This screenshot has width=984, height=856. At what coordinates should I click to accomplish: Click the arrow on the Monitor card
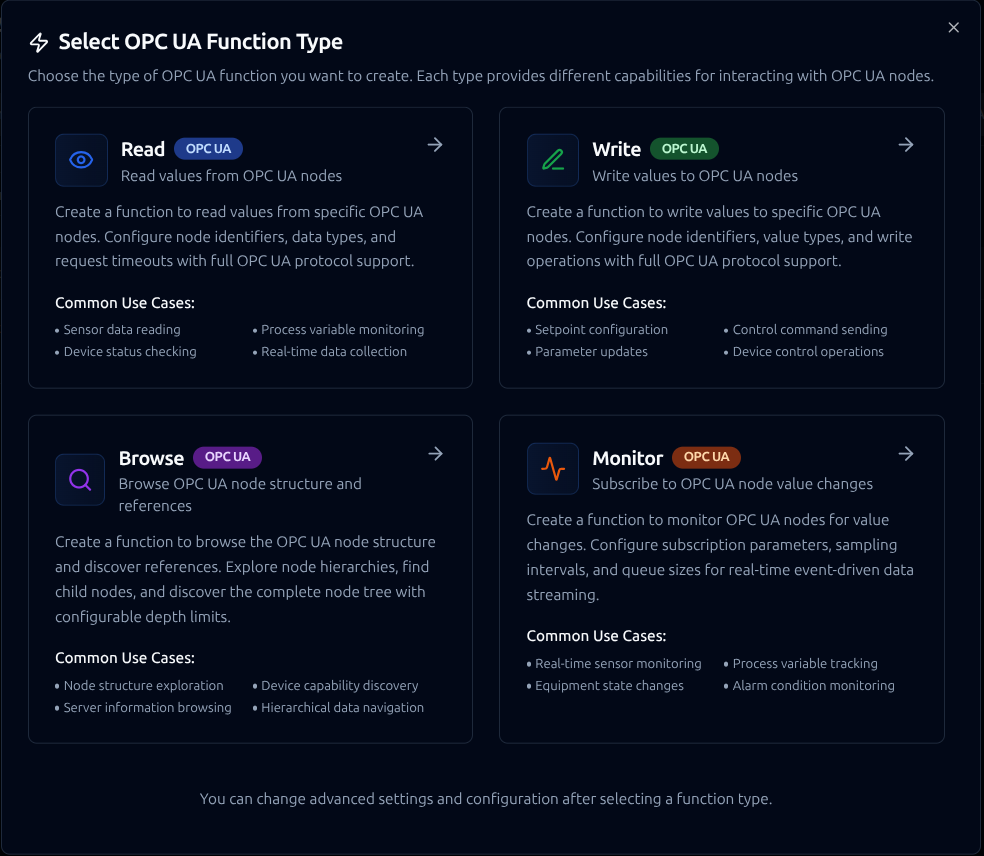(x=906, y=454)
